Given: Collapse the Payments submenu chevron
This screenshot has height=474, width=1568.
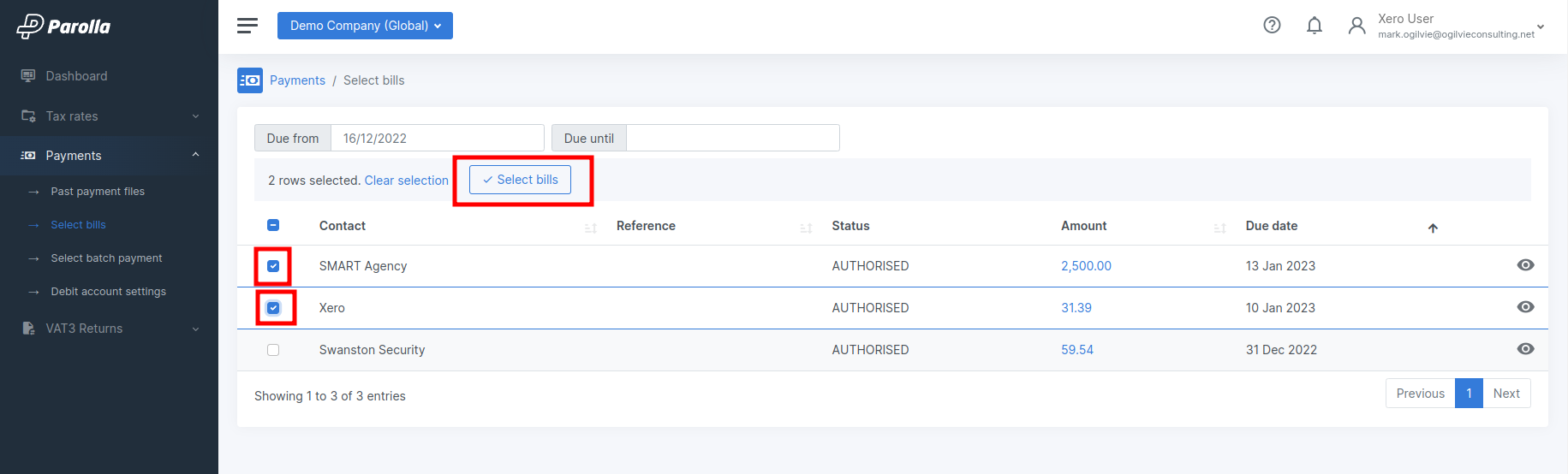Looking at the screenshot, I should [195, 155].
